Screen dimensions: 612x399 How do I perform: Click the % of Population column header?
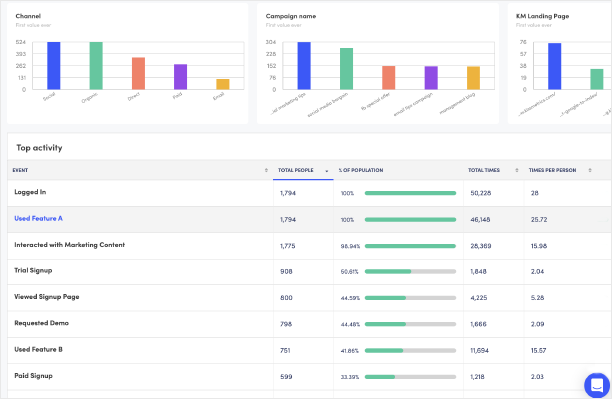click(361, 170)
